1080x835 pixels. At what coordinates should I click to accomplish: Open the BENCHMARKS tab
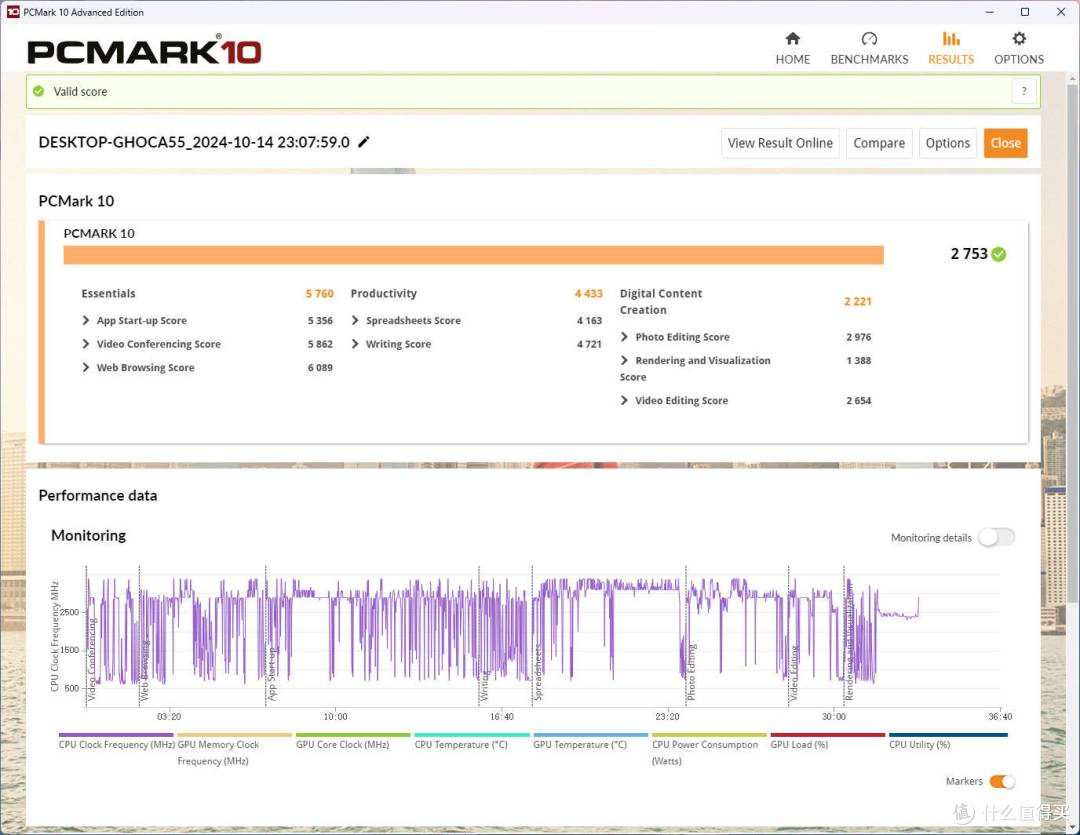point(869,48)
